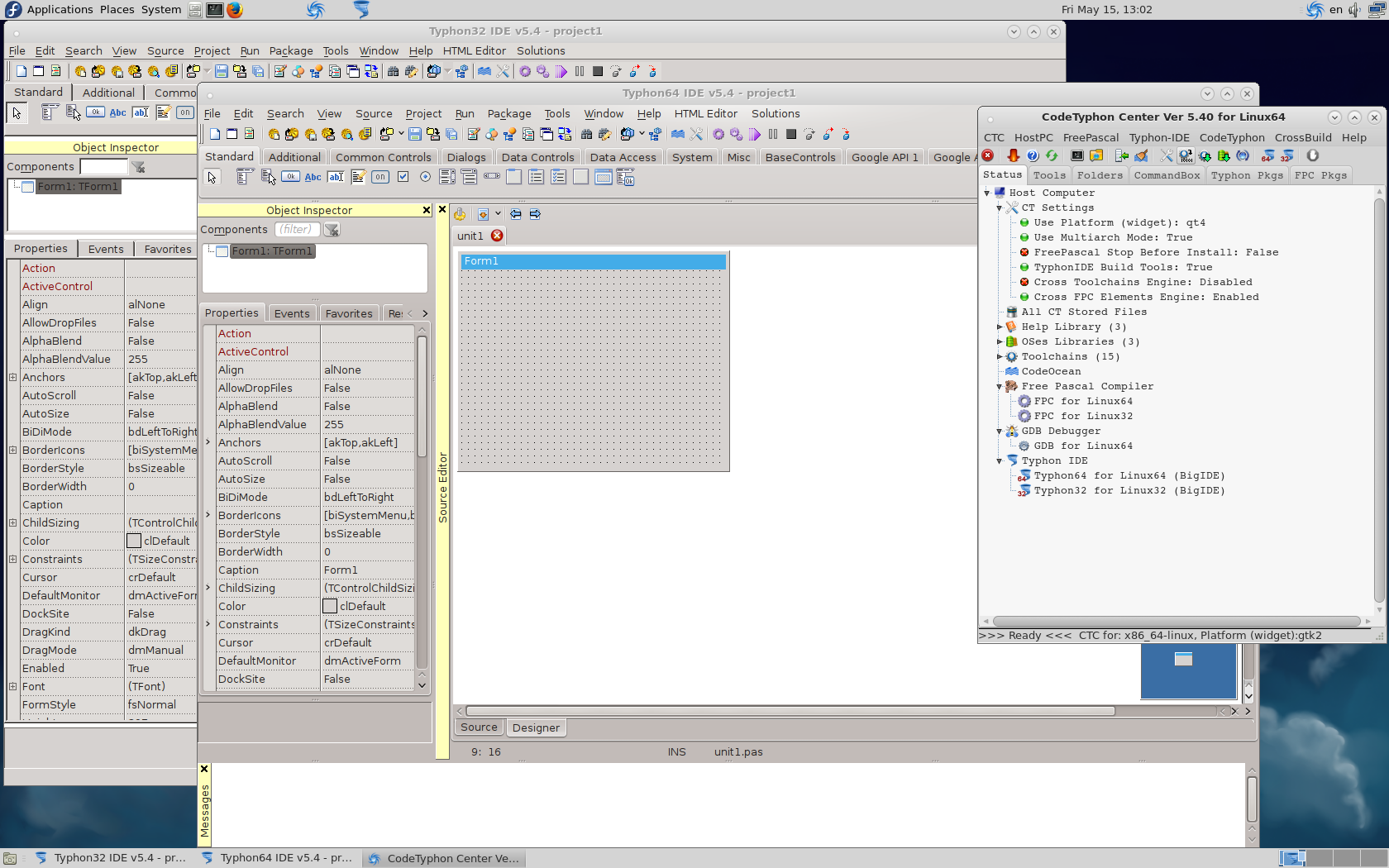
Task: Toggle the Messages vertical panel label
Action: point(205,810)
